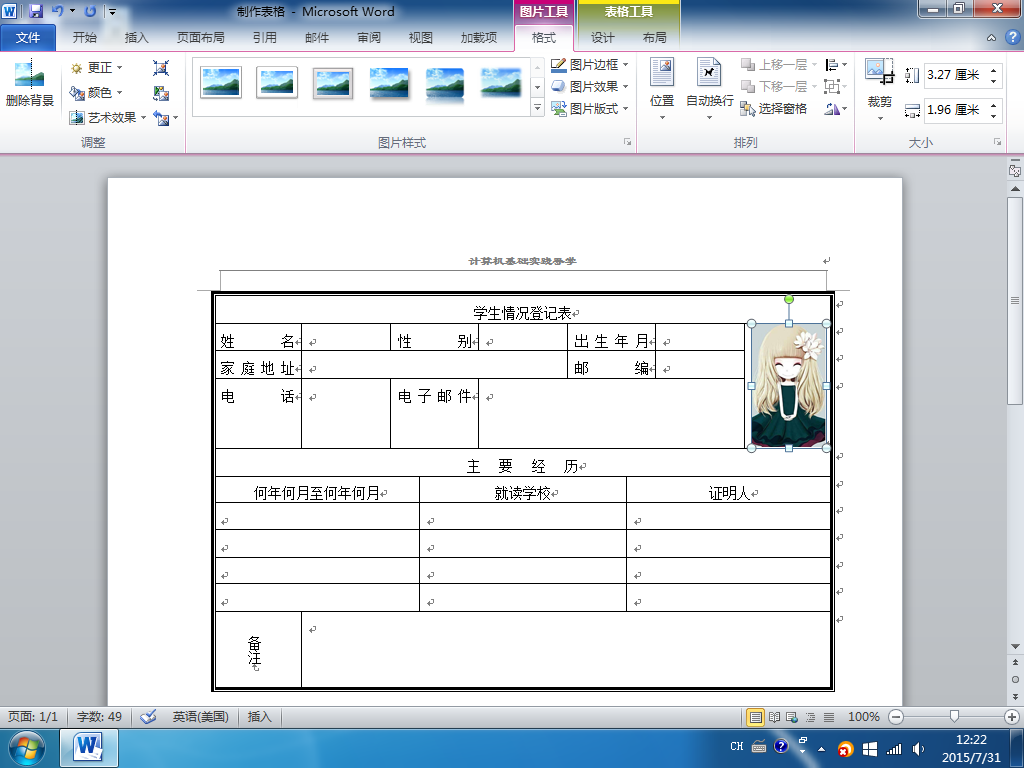Click the zoom slider handle

coord(954,717)
